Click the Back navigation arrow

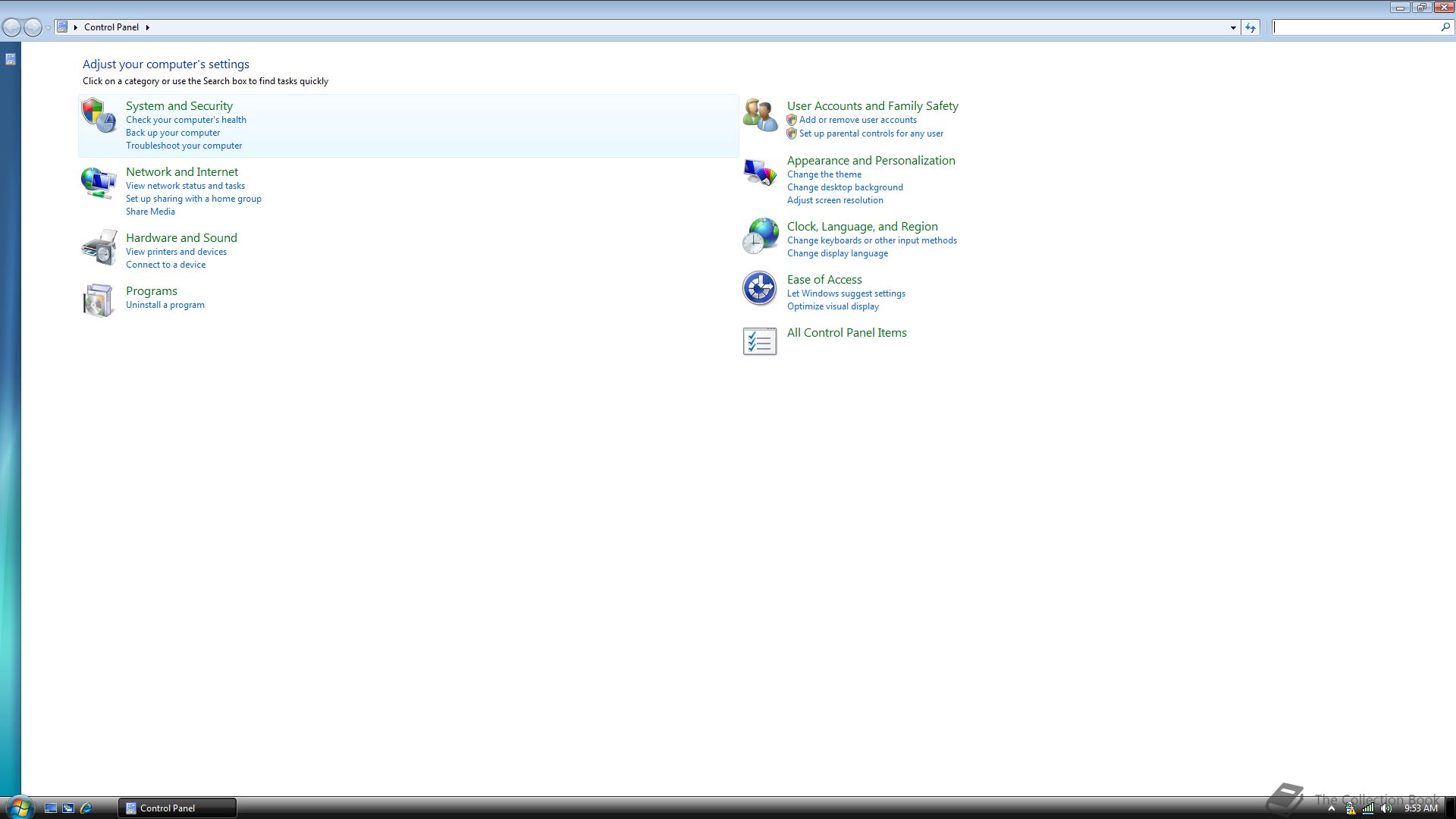point(12,27)
